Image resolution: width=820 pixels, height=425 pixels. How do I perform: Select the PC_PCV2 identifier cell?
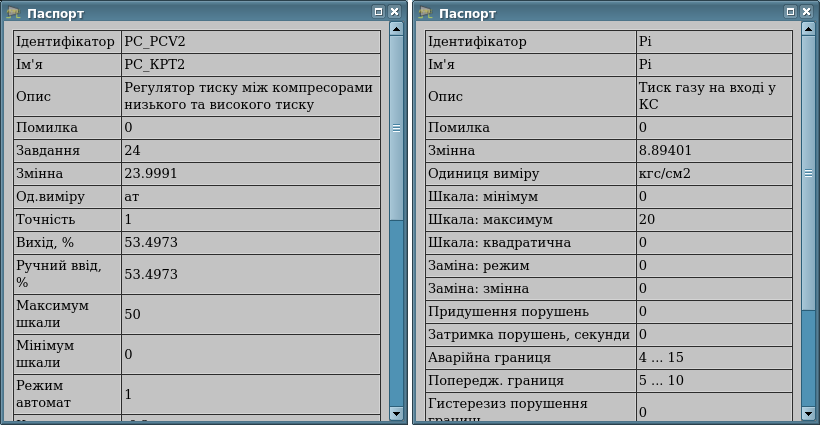click(250, 43)
